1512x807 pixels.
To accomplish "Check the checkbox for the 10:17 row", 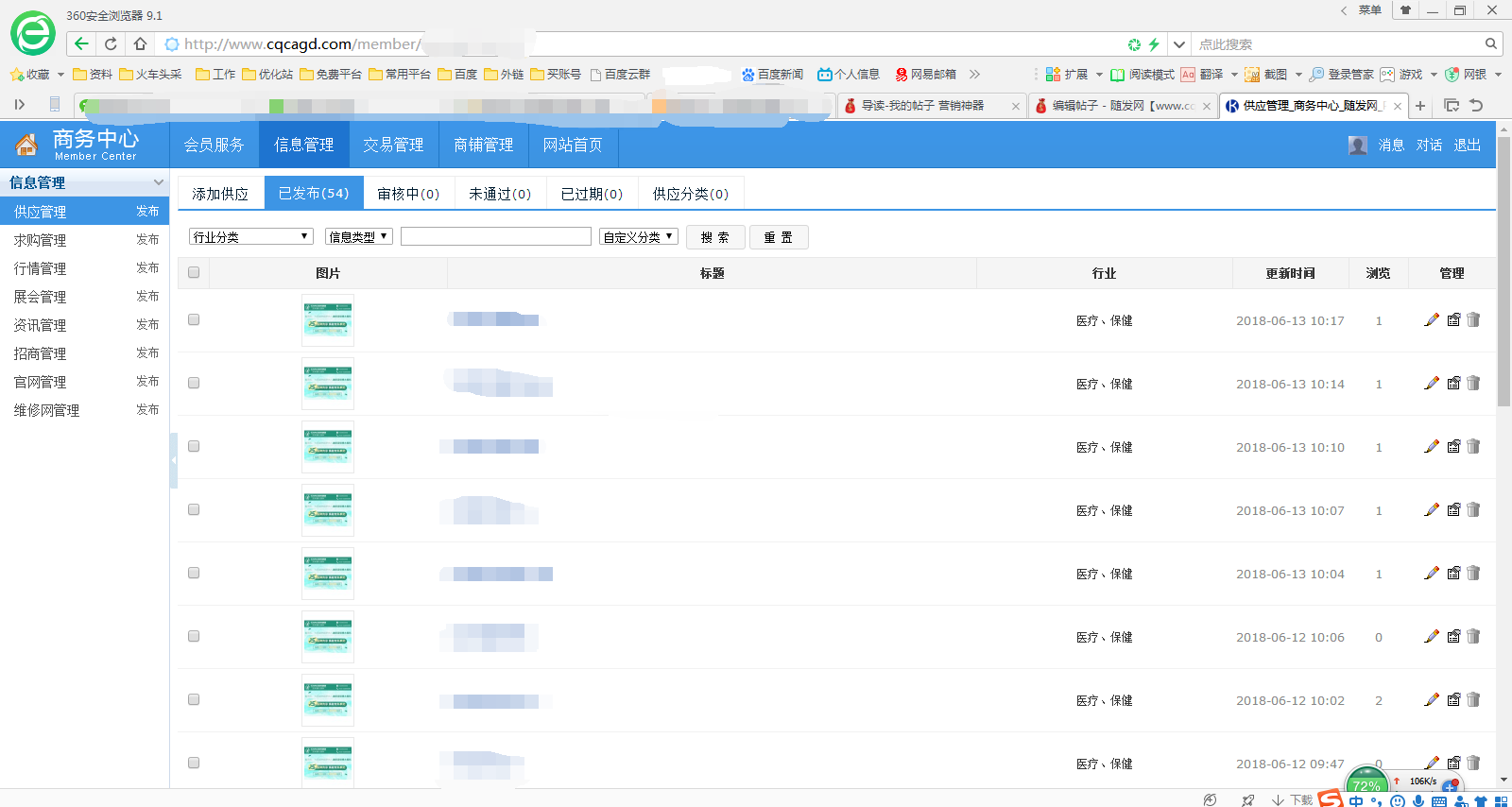I will 194,320.
